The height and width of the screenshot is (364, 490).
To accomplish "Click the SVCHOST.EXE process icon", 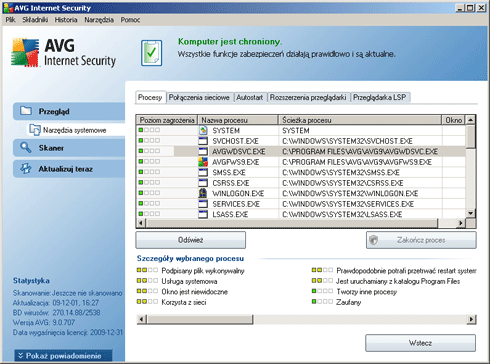I will pos(203,141).
